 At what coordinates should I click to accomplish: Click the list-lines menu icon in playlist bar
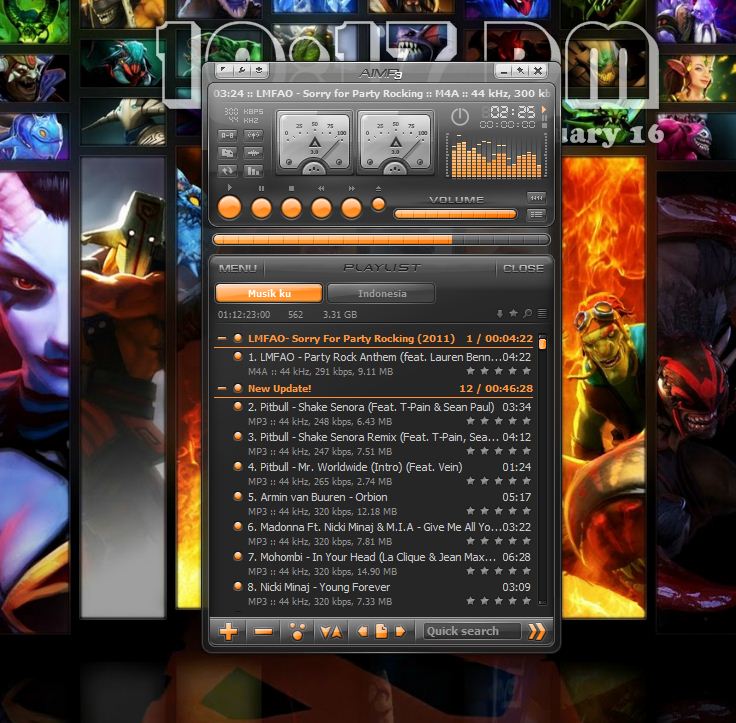coord(542,313)
